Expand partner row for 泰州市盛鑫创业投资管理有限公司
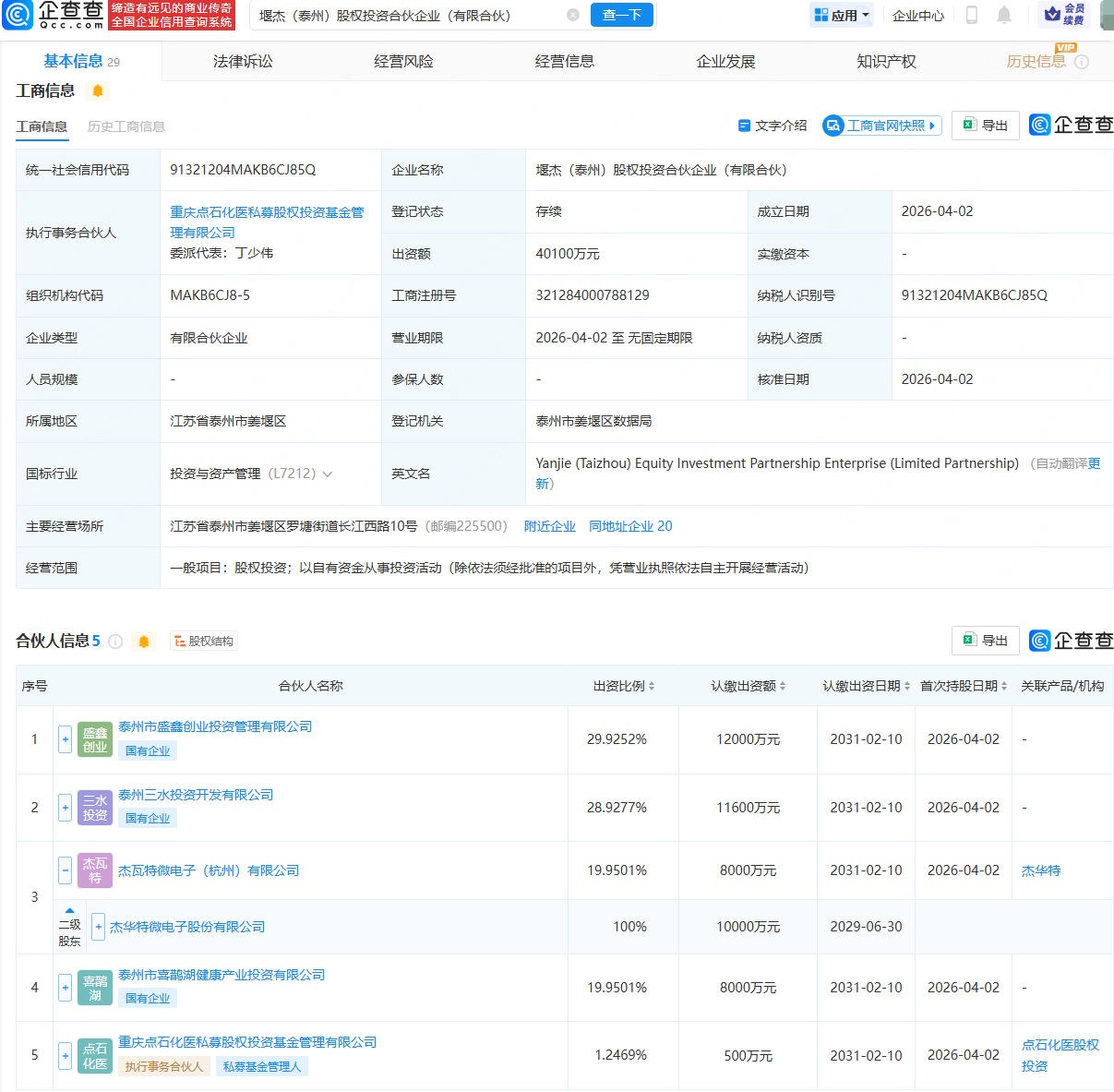Image resolution: width=1114 pixels, height=1092 pixels. (x=65, y=739)
